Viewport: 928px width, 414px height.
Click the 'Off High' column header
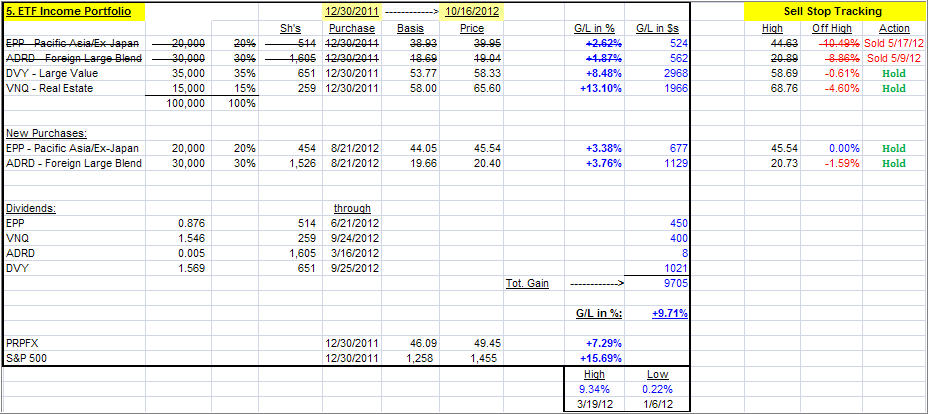click(x=832, y=28)
